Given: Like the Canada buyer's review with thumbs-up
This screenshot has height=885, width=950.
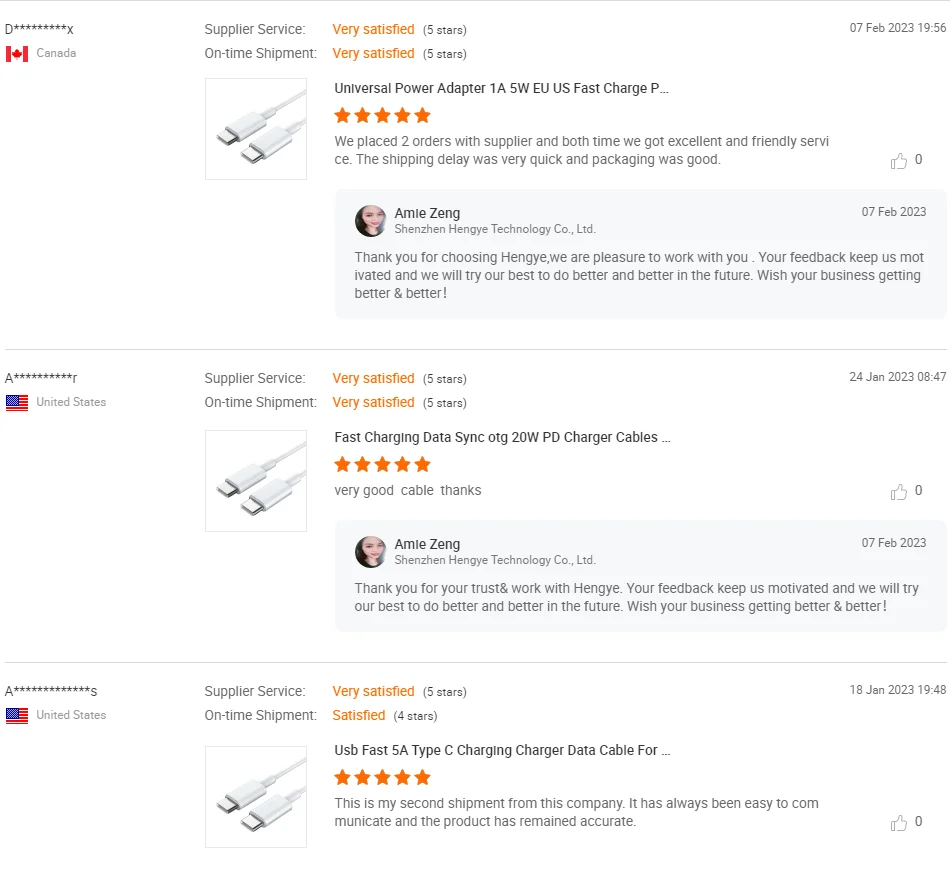Looking at the screenshot, I should [x=899, y=161].
